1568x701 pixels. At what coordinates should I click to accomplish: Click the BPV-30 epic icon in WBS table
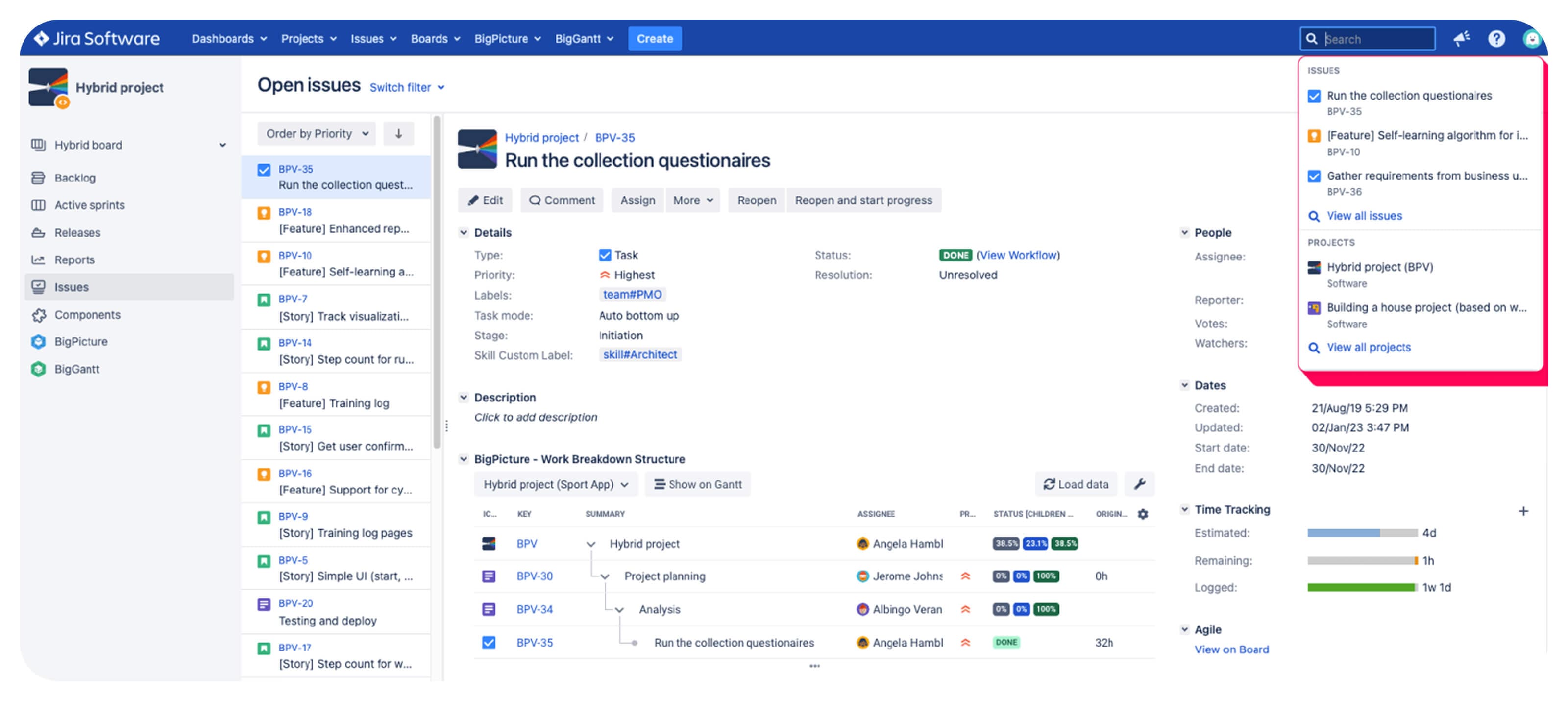point(488,576)
